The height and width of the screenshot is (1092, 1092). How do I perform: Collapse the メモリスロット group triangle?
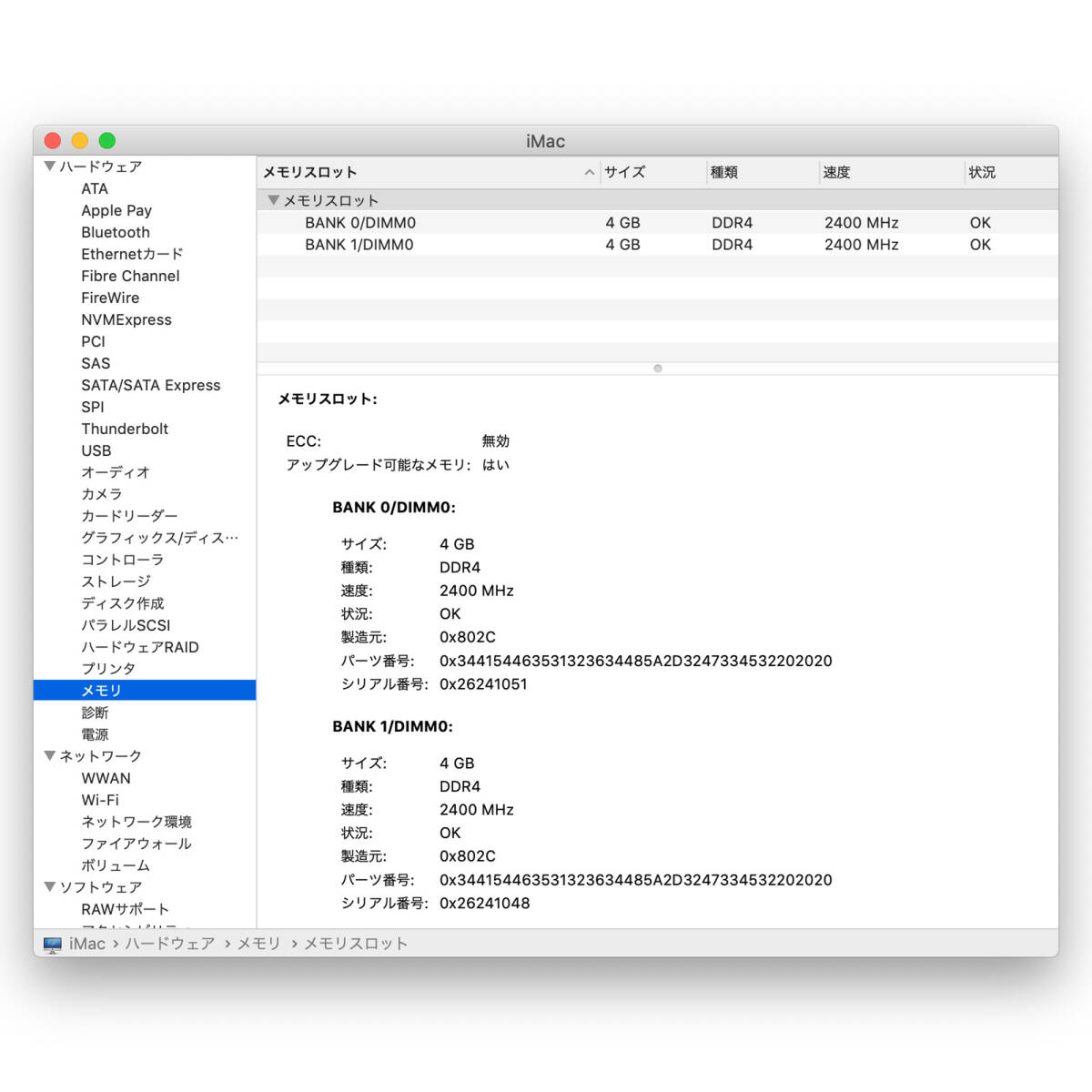tap(273, 200)
